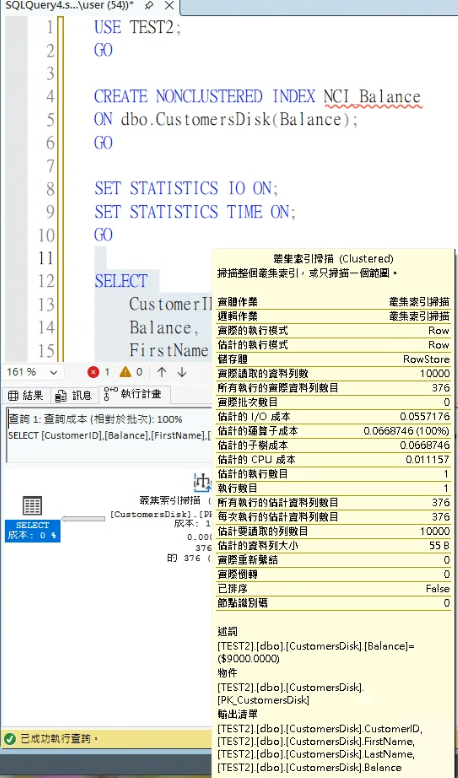Click the yellow warning count icon
This screenshot has height=778, width=458.
(x=126, y=372)
